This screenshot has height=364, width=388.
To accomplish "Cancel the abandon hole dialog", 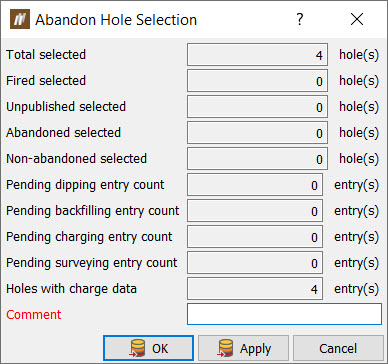I will click(338, 348).
